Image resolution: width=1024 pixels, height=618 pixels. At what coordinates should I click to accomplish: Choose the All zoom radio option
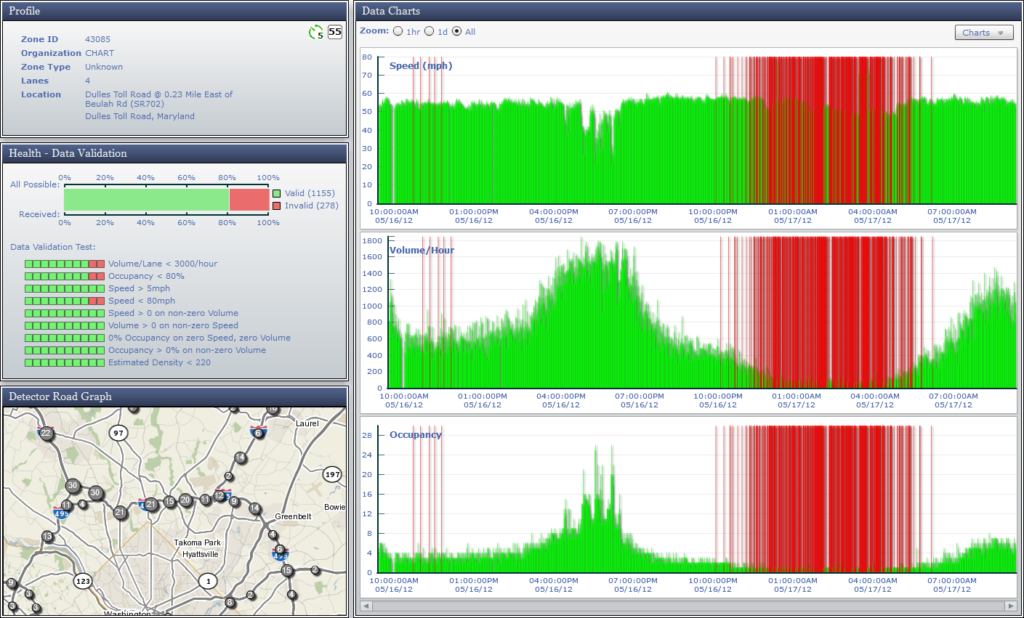(456, 31)
